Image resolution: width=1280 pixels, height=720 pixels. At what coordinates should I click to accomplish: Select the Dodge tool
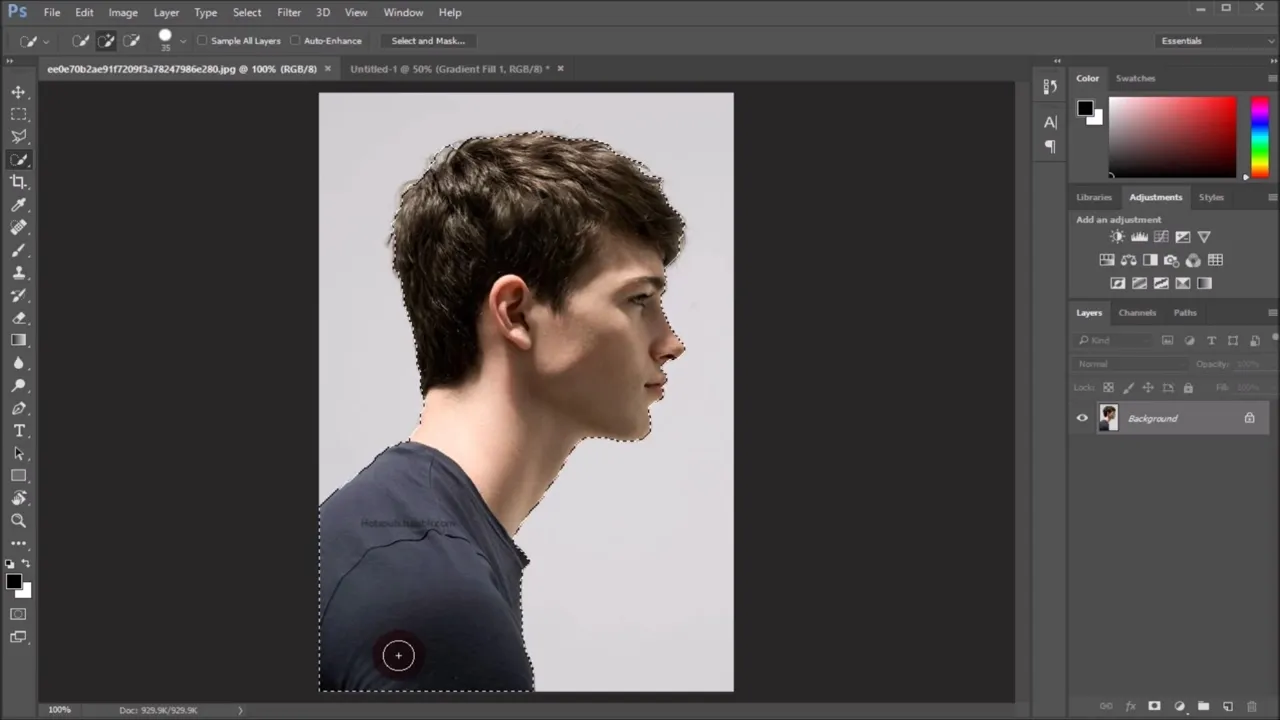[x=19, y=386]
